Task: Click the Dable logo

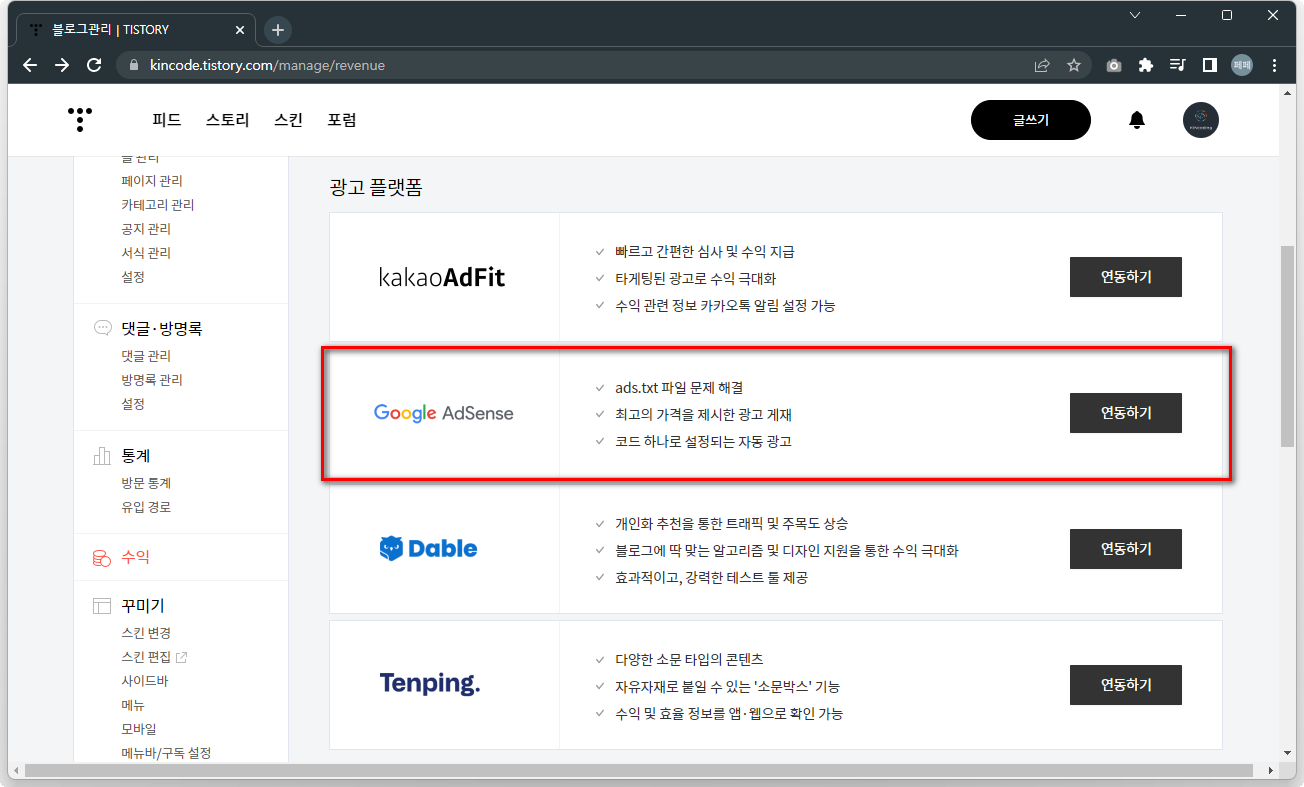Action: [428, 548]
